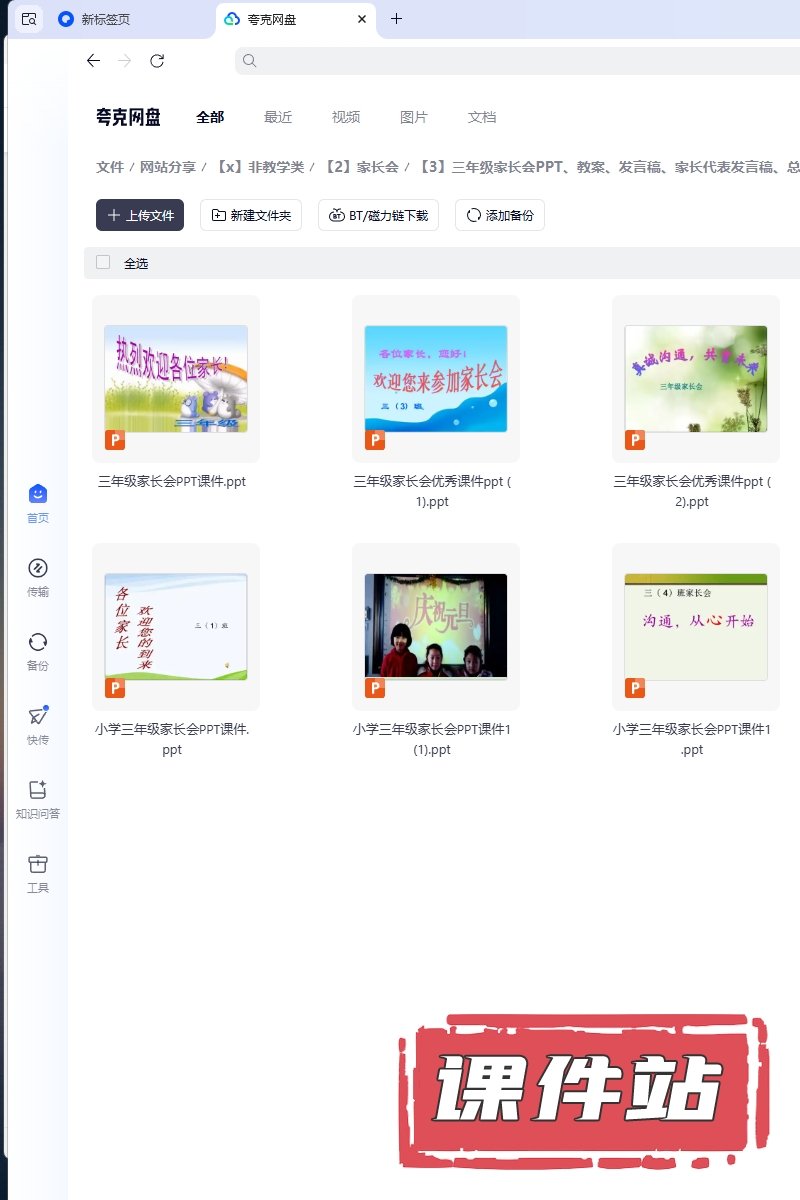Open the 知识问答 Q&A sidebar icon
The width and height of the screenshot is (800, 1200).
pyautogui.click(x=38, y=791)
